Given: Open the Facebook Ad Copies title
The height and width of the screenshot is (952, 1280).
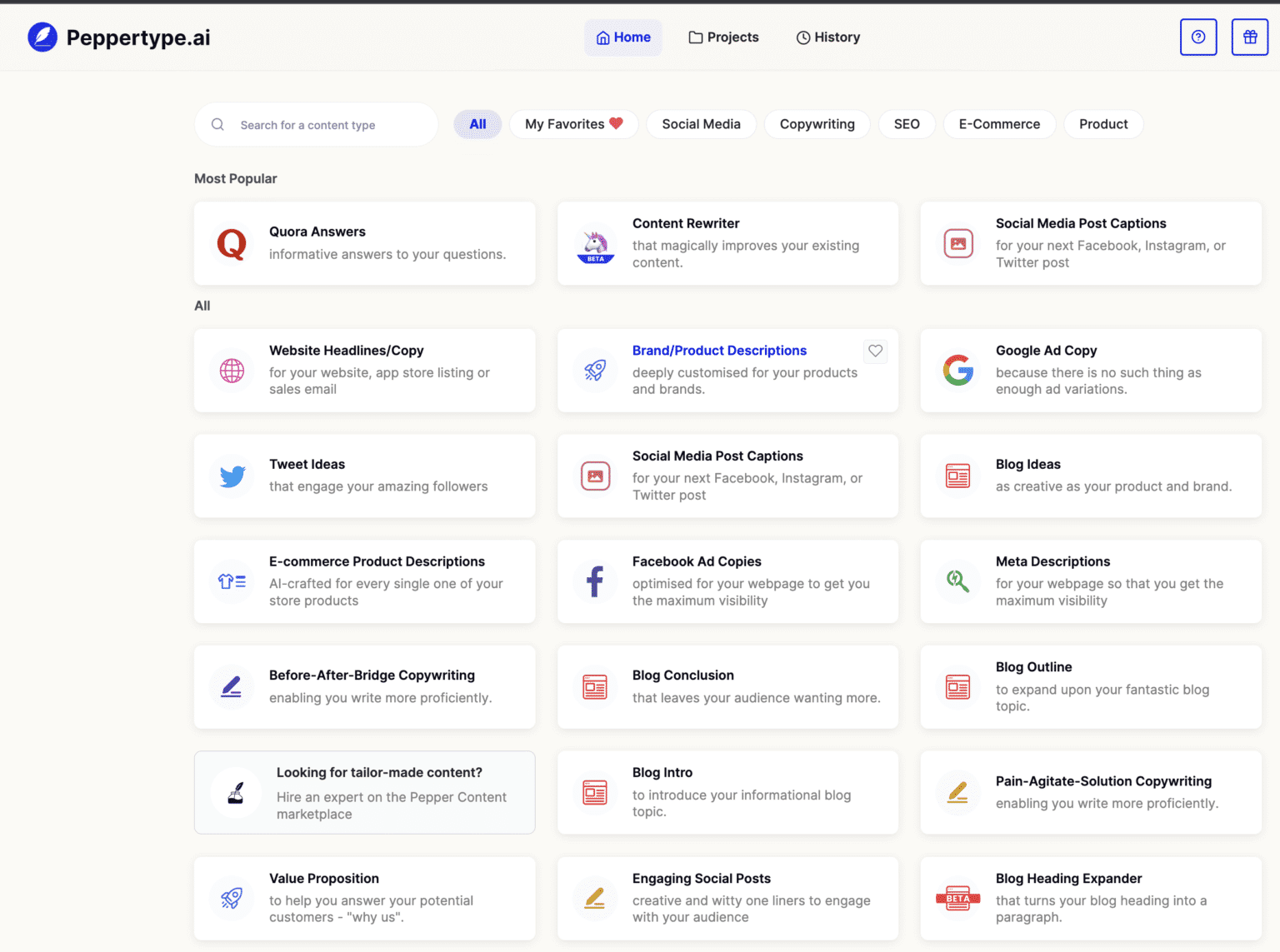Looking at the screenshot, I should [697, 561].
